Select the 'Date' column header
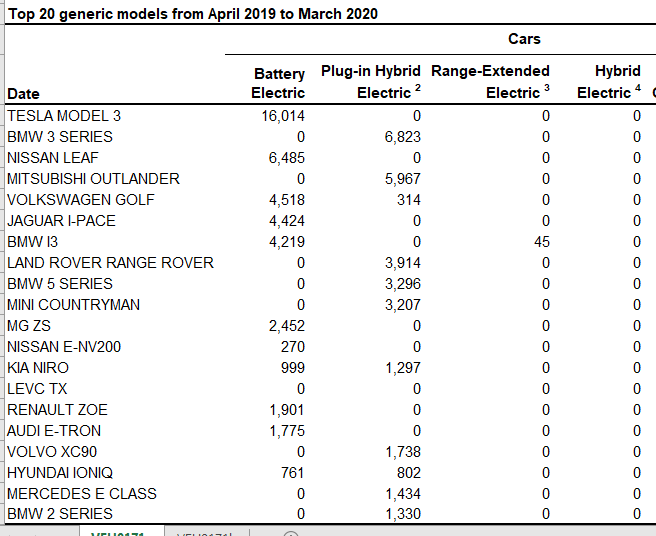The width and height of the screenshot is (656, 536). (x=23, y=94)
